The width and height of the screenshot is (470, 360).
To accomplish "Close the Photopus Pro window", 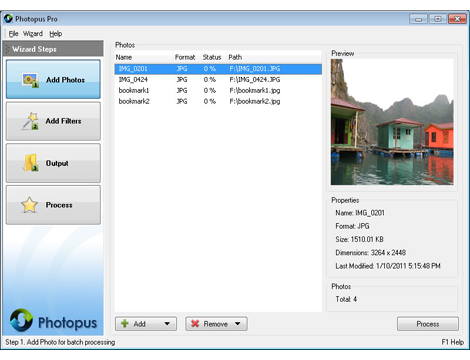I will point(457,19).
